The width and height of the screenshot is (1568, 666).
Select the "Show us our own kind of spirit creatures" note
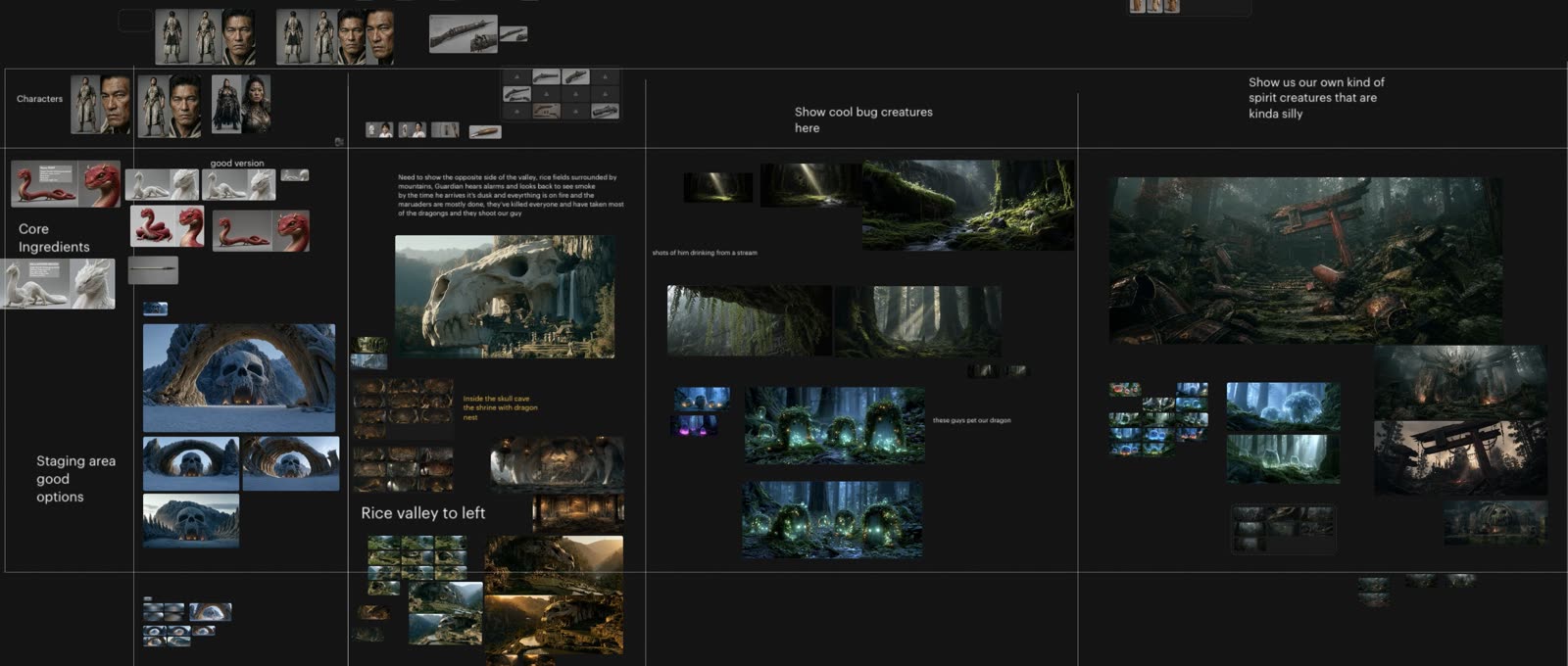(x=1316, y=98)
